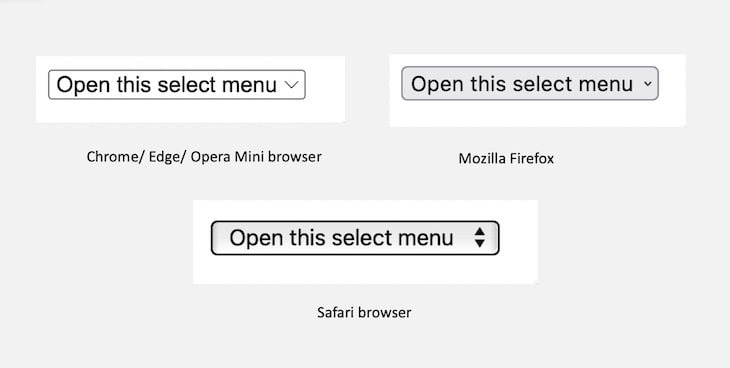
Task: Expand the gray rounded Firefox select menu
Action: (x=530, y=83)
